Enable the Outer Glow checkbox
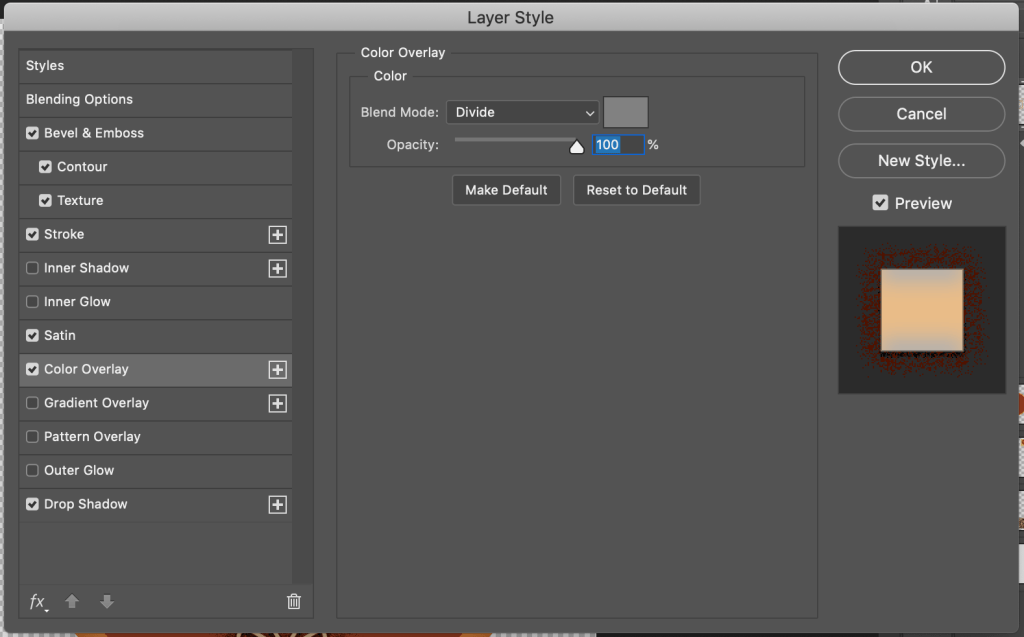The width and height of the screenshot is (1024, 637). click(x=33, y=471)
